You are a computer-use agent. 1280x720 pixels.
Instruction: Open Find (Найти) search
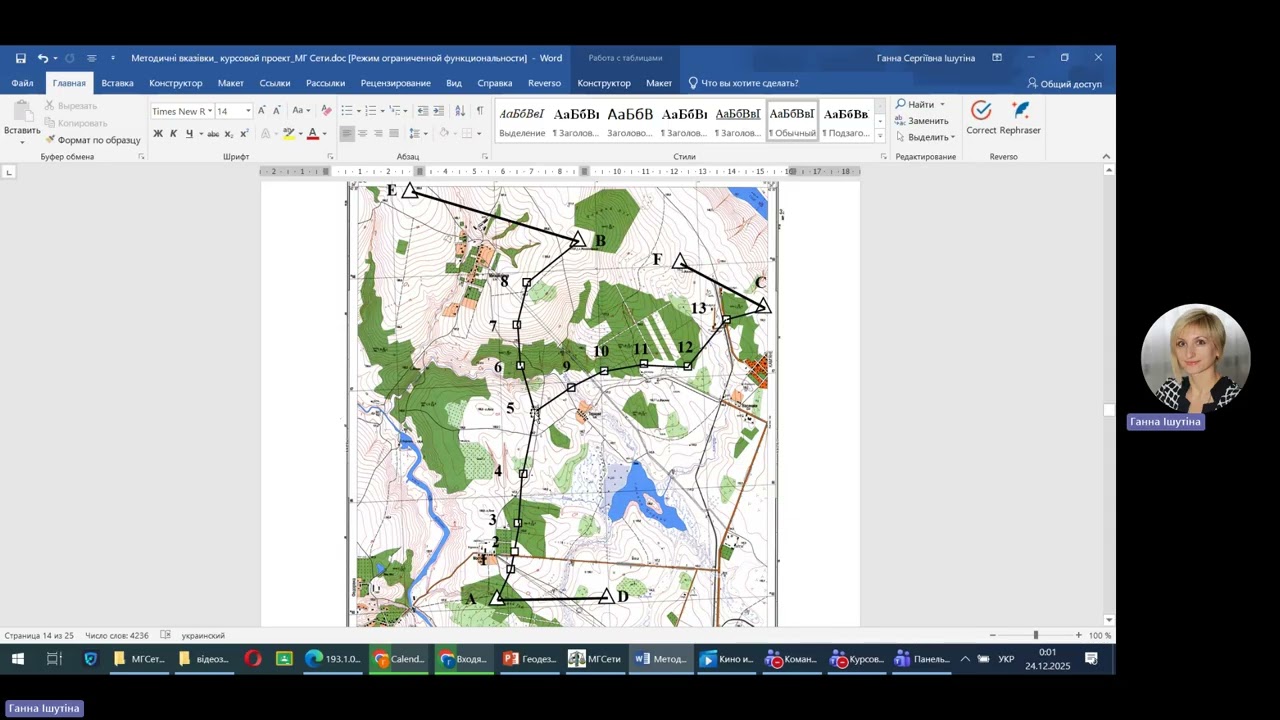tap(915, 104)
